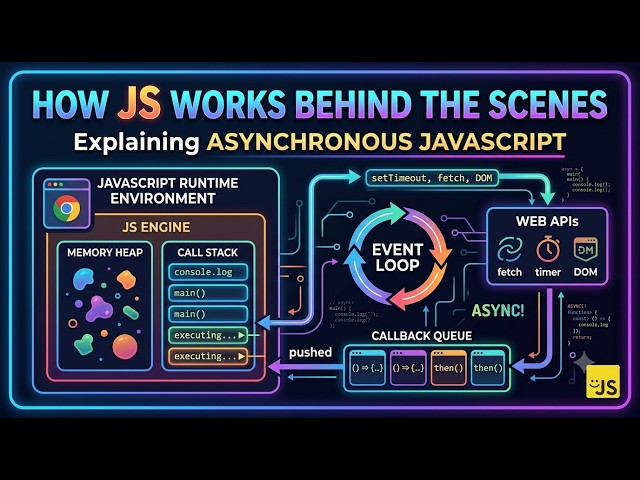
Task: Click the setTimeout, fetch, DOM pill label
Action: 432,178
